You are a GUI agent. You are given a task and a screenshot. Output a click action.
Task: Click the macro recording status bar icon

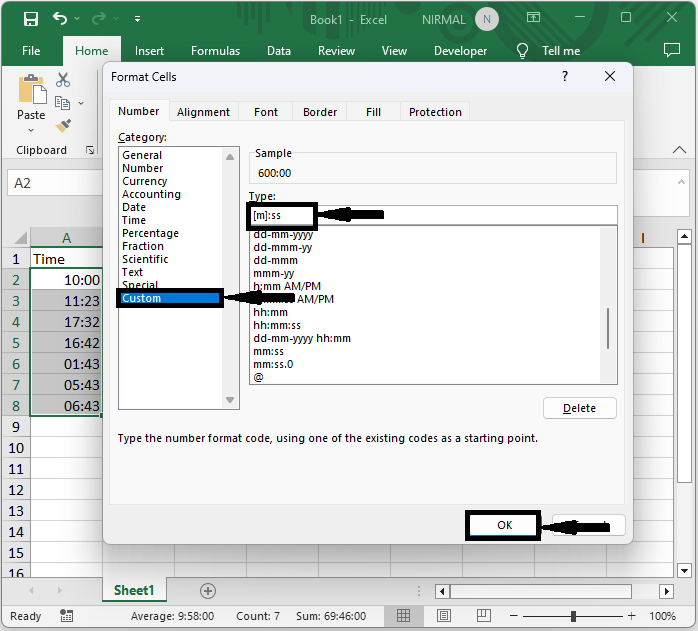pos(66,616)
